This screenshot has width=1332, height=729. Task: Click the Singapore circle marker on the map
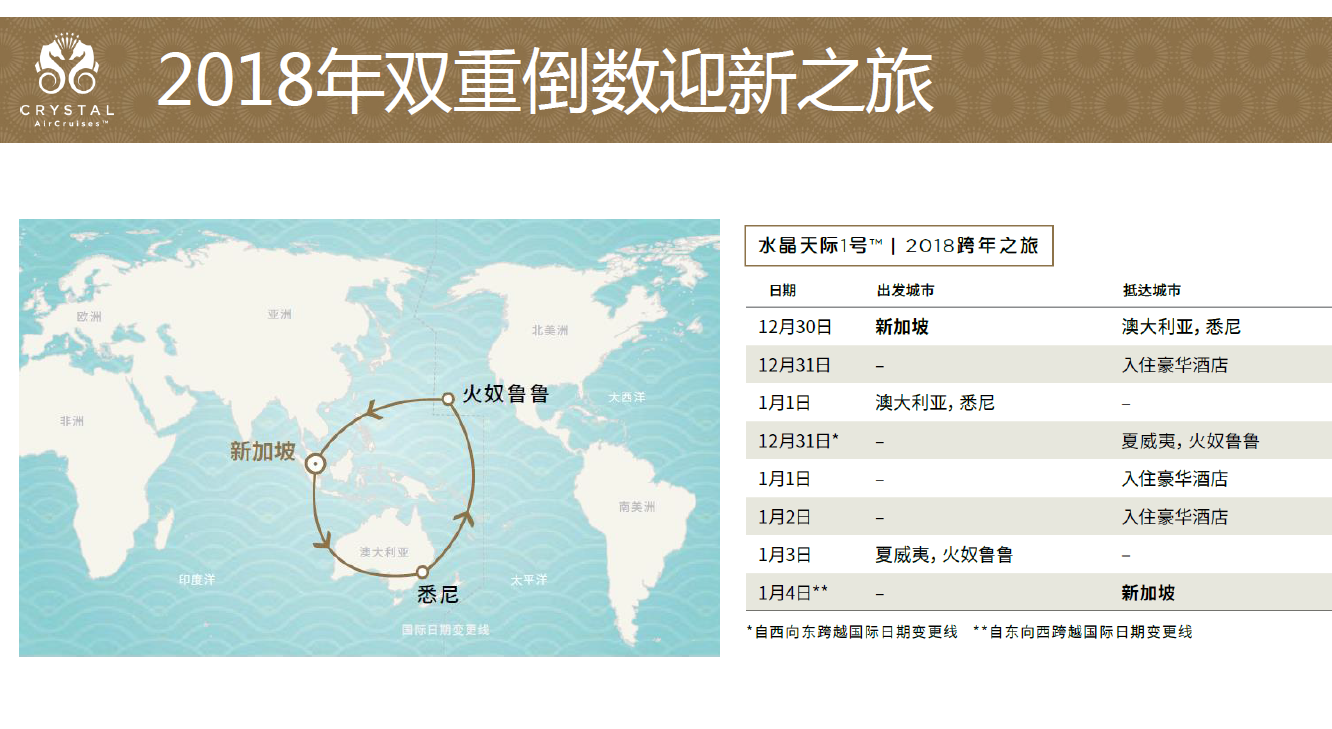pyautogui.click(x=316, y=463)
